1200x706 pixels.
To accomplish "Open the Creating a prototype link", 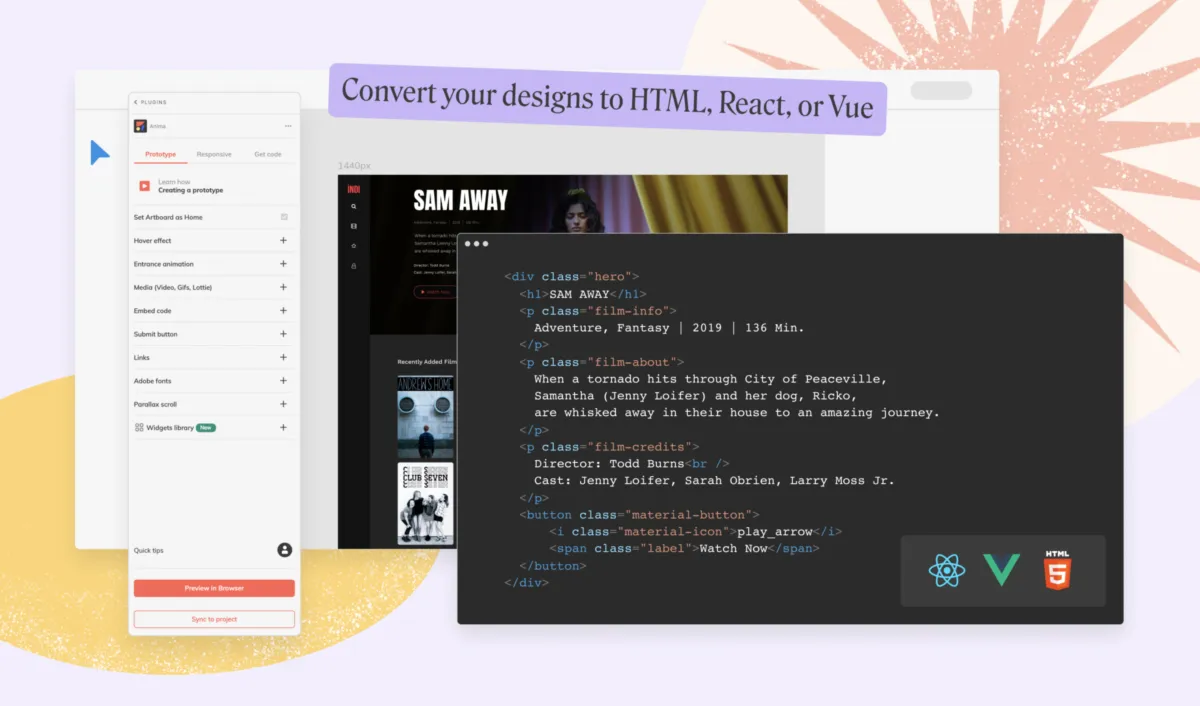I will (190, 190).
